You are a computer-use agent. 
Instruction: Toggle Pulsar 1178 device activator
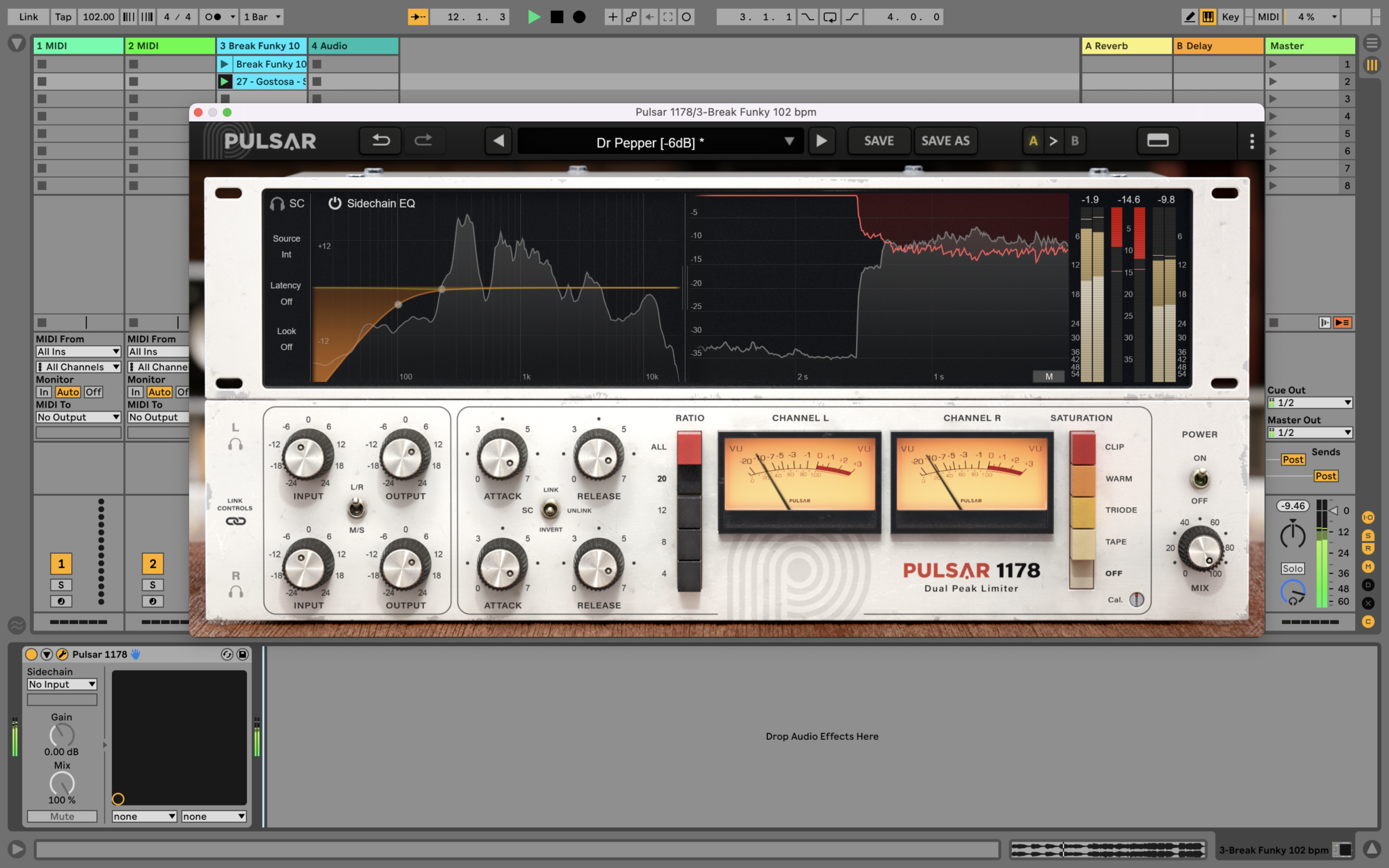click(x=31, y=654)
